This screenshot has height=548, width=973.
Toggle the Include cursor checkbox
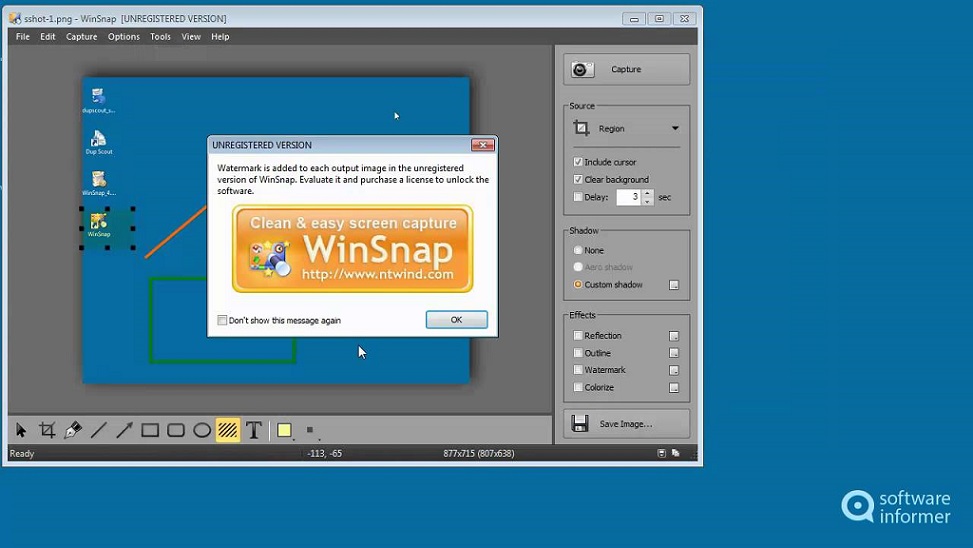click(578, 162)
